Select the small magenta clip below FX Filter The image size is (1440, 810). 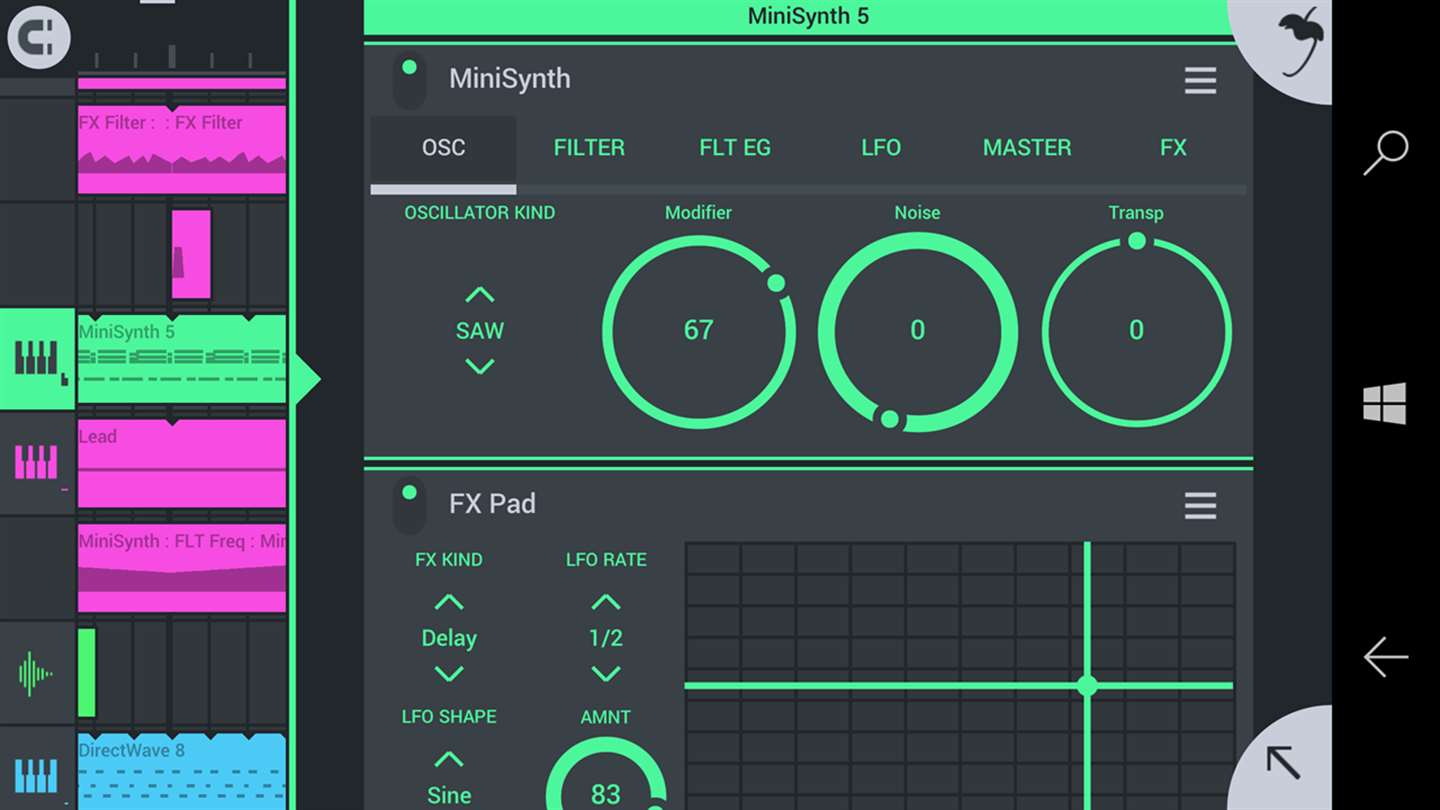tap(191, 254)
